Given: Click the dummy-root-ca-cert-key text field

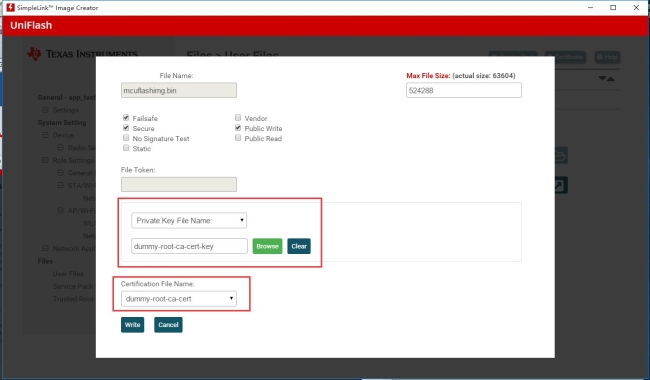Looking at the screenshot, I should pos(189,246).
